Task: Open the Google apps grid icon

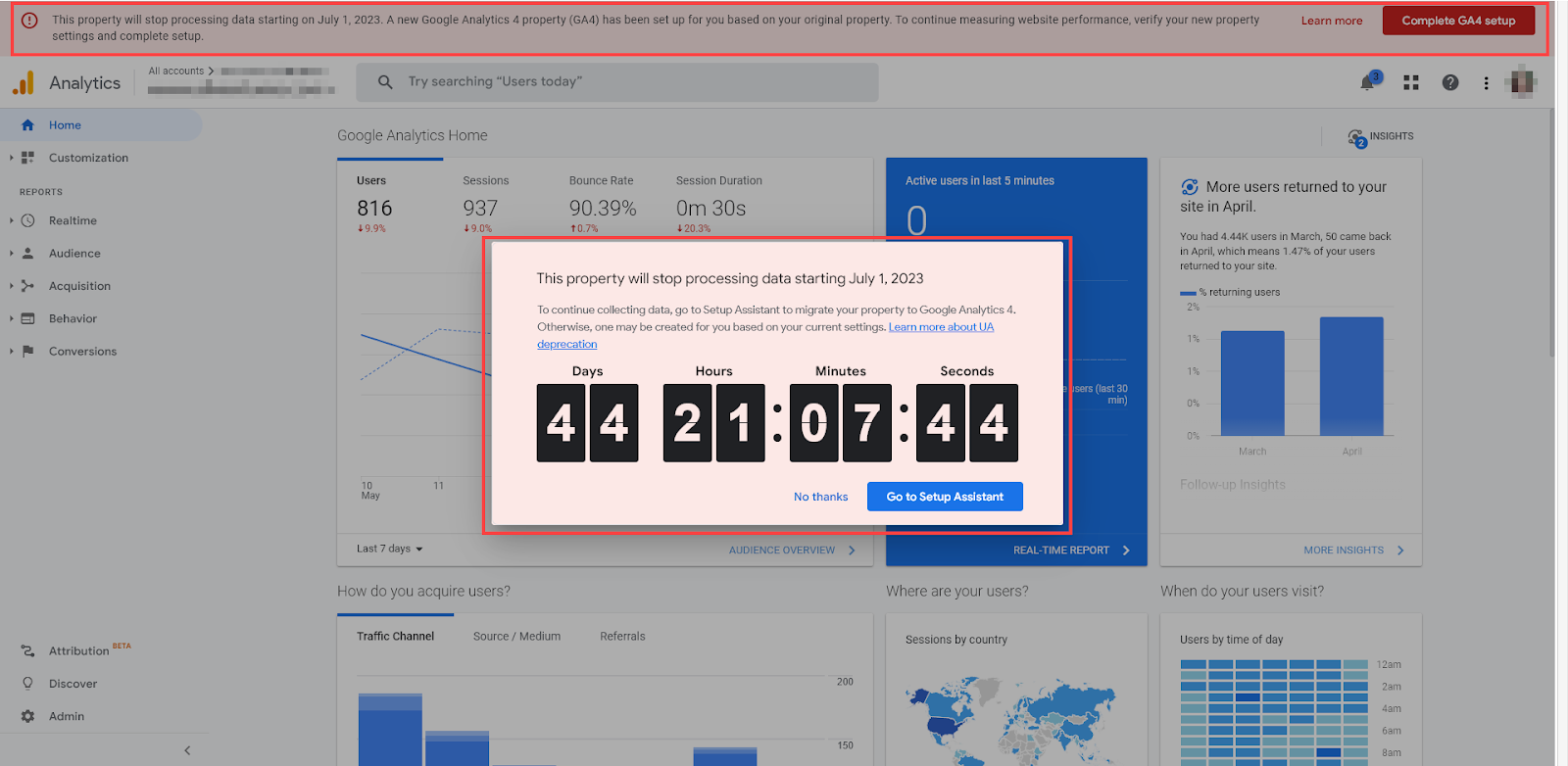Action: point(1411,83)
